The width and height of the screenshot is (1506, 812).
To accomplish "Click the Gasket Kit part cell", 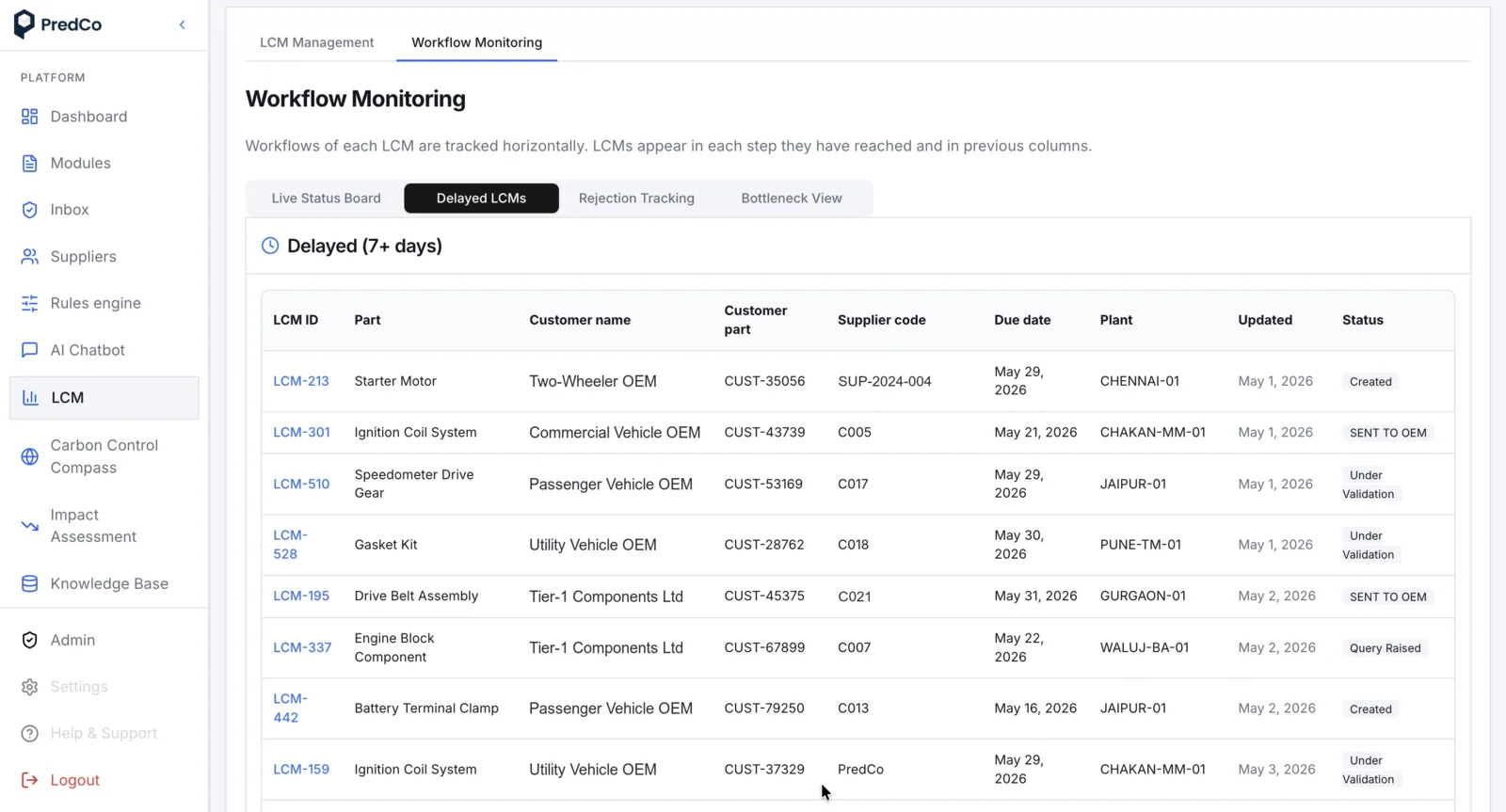I will coord(386,545).
